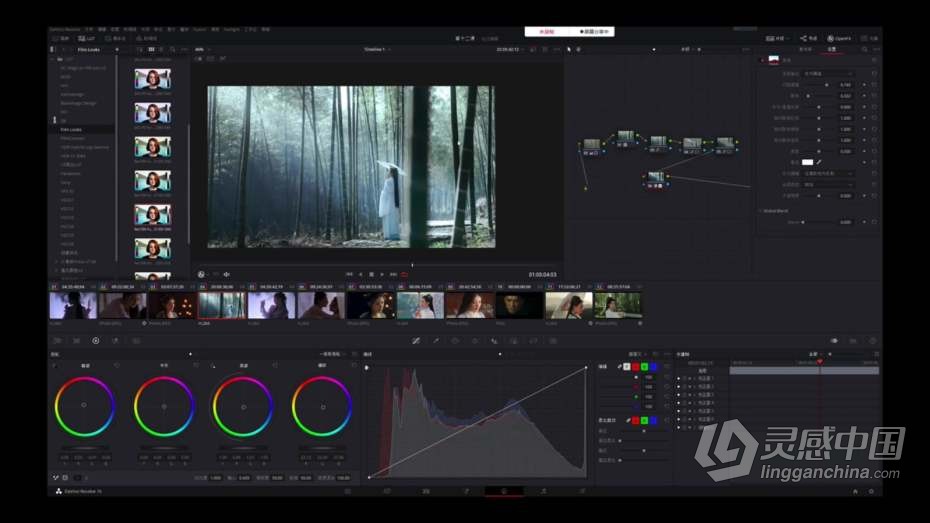930x523 pixels.
Task: Switch LUT browser to thumbnail grid view
Action: click(151, 50)
